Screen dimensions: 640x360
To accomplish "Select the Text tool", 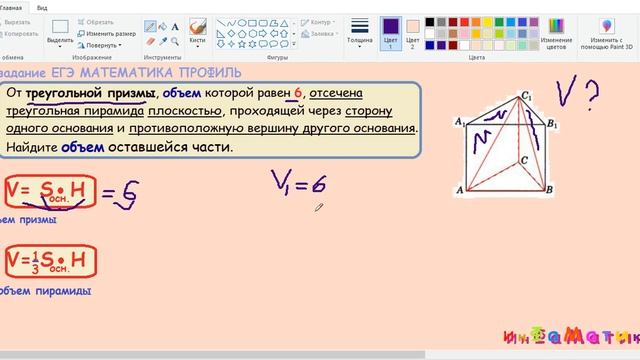I will click(x=175, y=27).
